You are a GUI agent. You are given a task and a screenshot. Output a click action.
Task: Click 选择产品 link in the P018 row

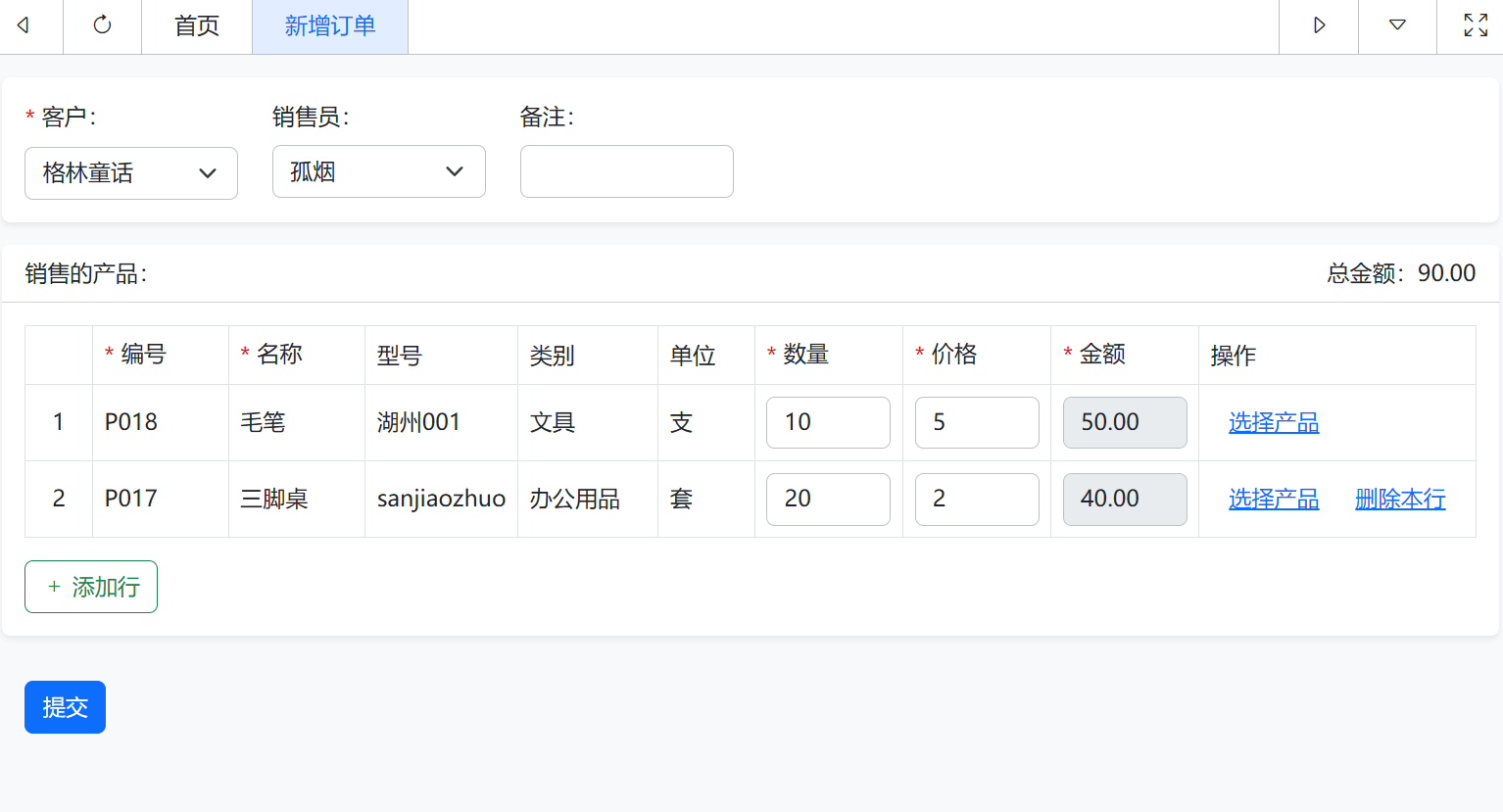1274,422
